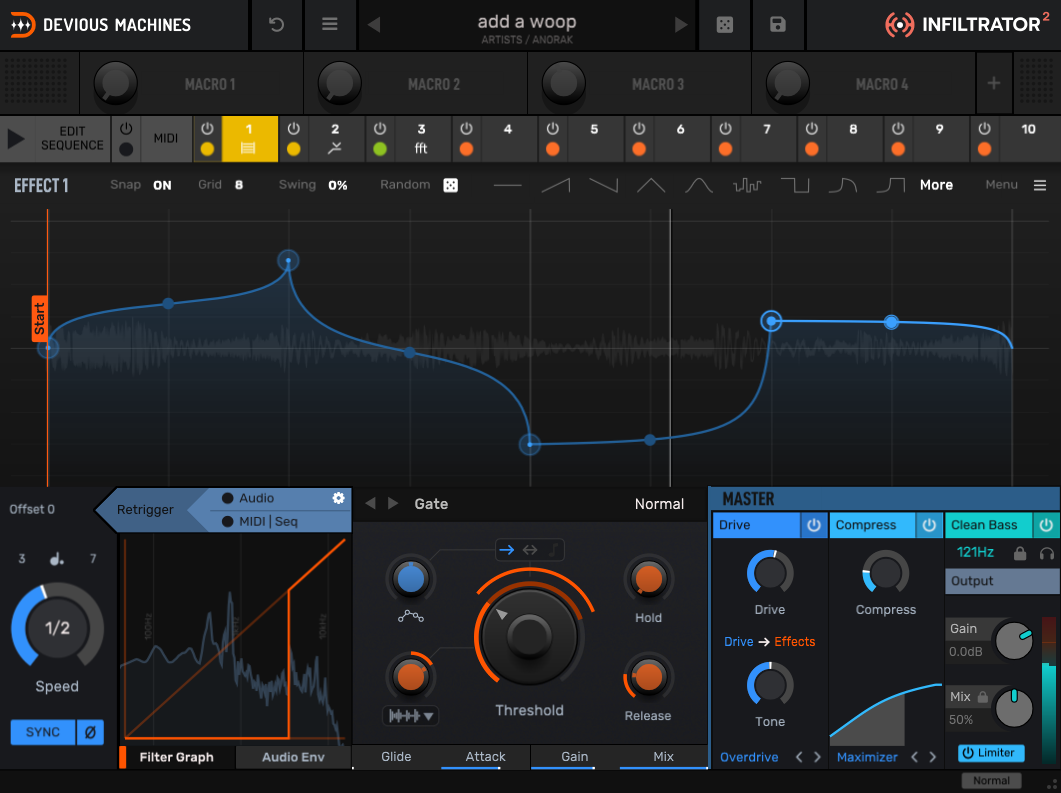
Task: Open the hamburger menu beside Menu label
Action: (x=1040, y=185)
